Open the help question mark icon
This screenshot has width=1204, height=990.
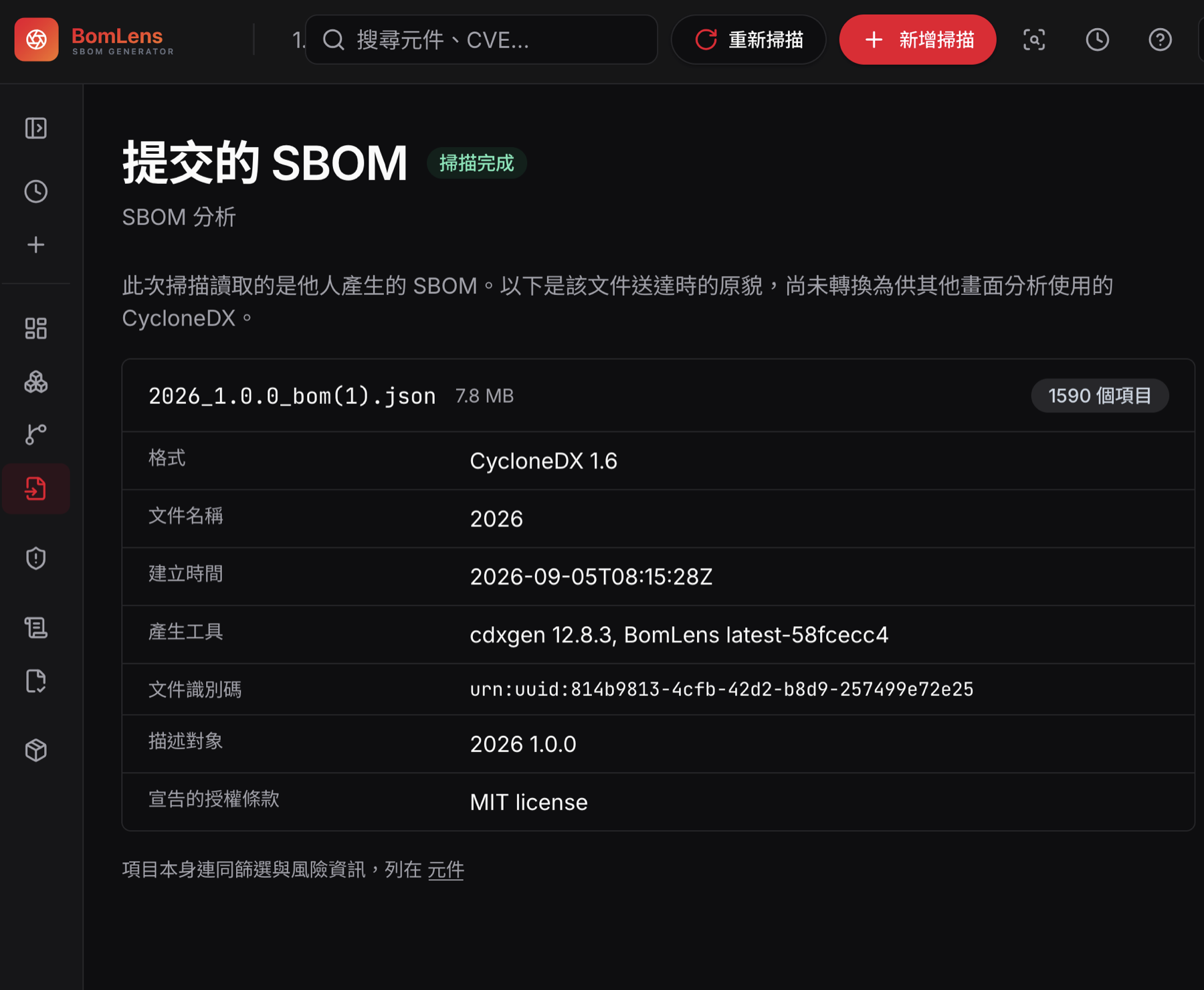tap(1160, 39)
